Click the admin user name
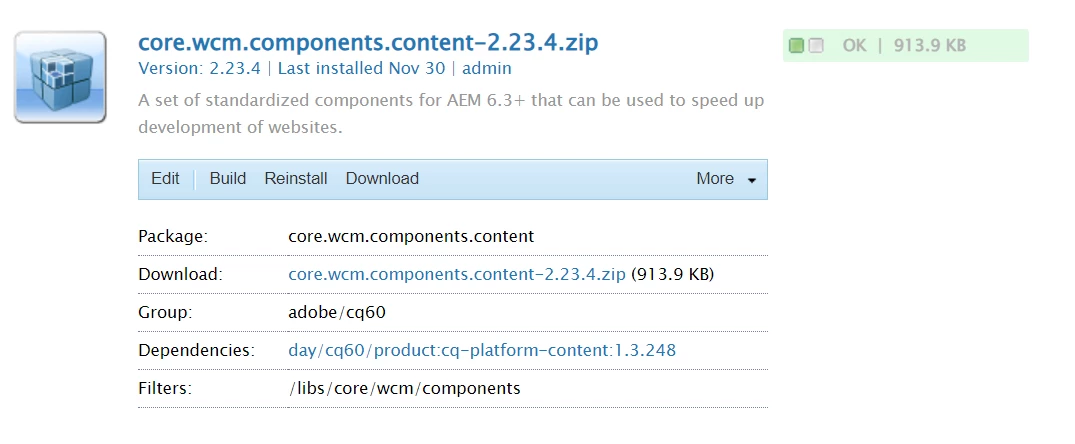Viewport: 1075px width, 444px height. coord(487,69)
